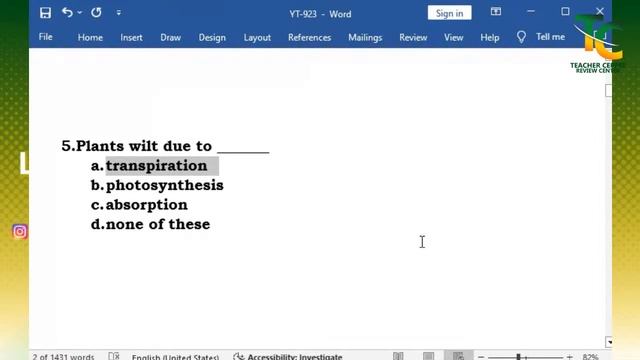Open the File menu
This screenshot has width=640, height=360.
pyautogui.click(x=45, y=37)
